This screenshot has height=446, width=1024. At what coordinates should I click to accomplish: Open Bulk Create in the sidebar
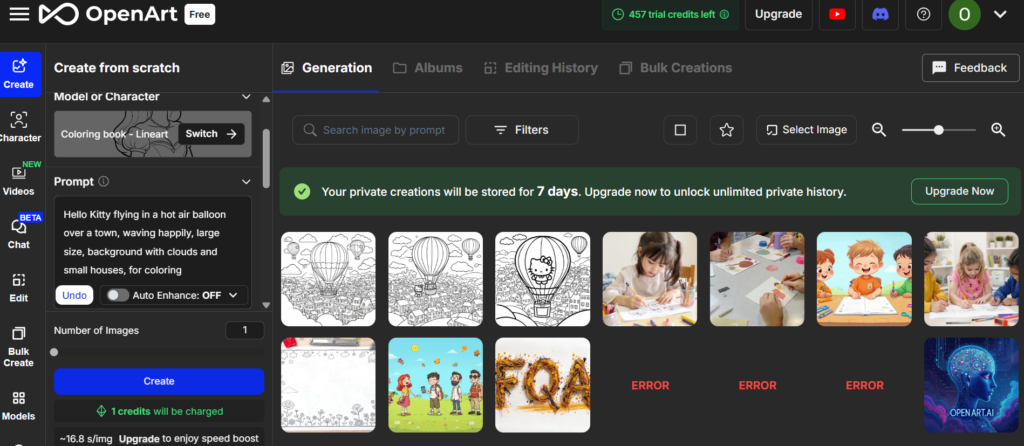point(18,347)
